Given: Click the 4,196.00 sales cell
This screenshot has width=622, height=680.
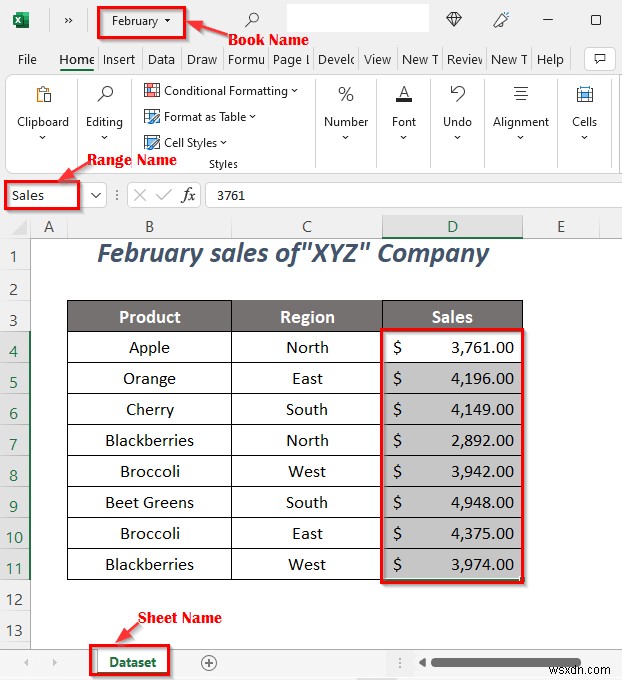Looking at the screenshot, I should tap(452, 379).
